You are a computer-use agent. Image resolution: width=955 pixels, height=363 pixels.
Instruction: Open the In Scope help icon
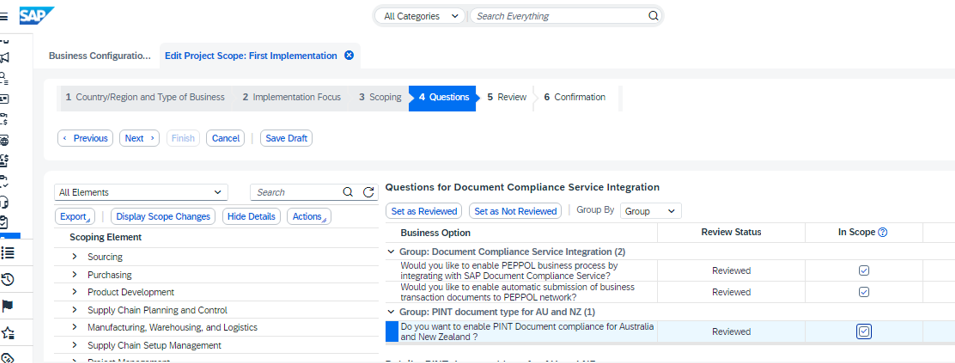point(883,232)
